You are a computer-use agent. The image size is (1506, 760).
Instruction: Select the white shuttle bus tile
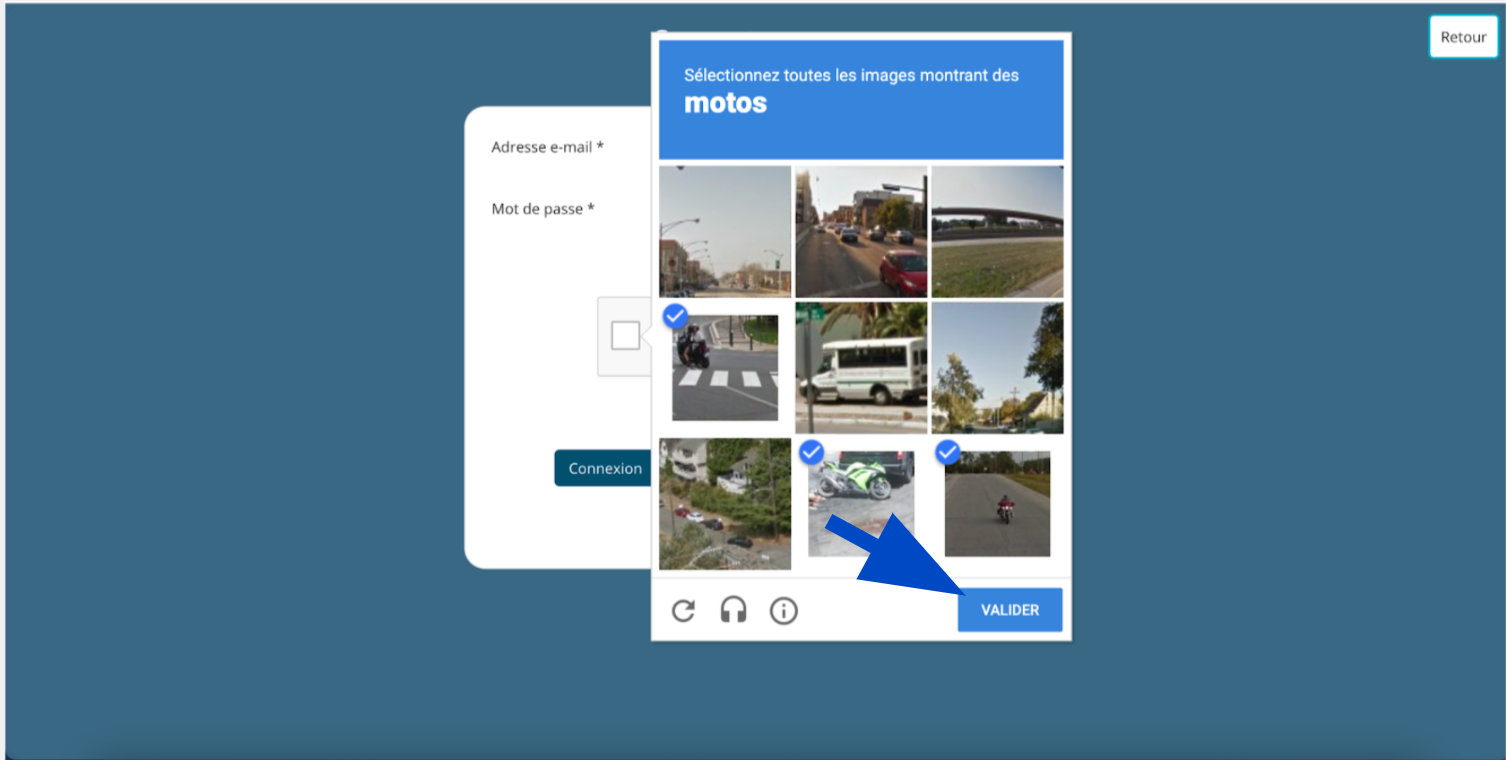point(861,368)
